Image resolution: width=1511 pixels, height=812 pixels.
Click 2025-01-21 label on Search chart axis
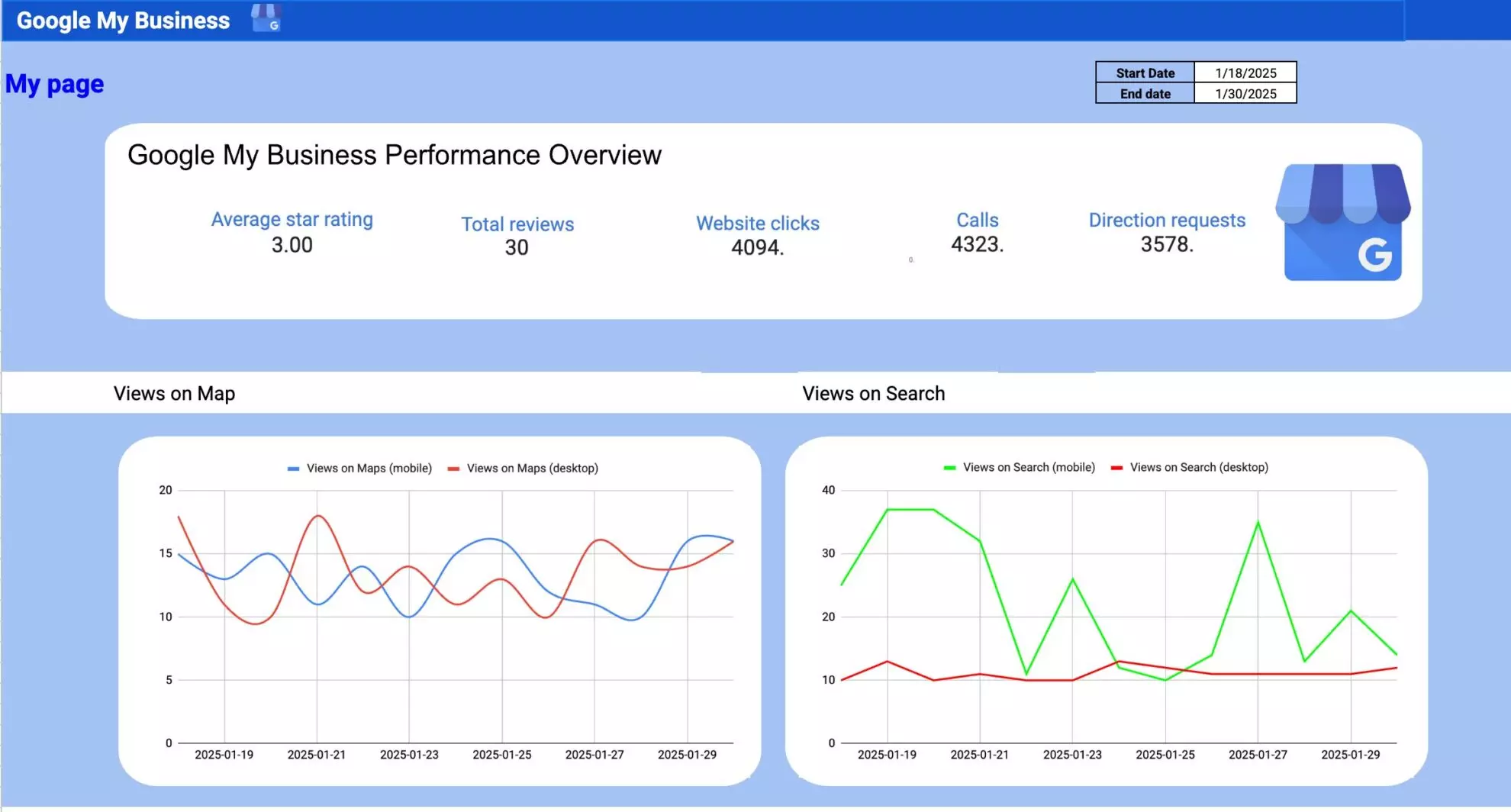979,754
